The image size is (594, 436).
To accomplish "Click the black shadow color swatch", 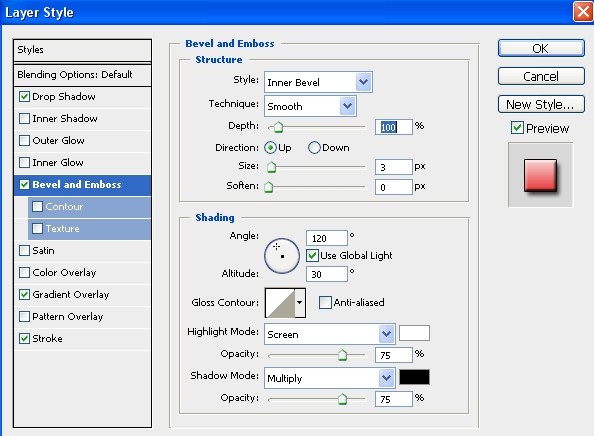I will click(x=414, y=377).
